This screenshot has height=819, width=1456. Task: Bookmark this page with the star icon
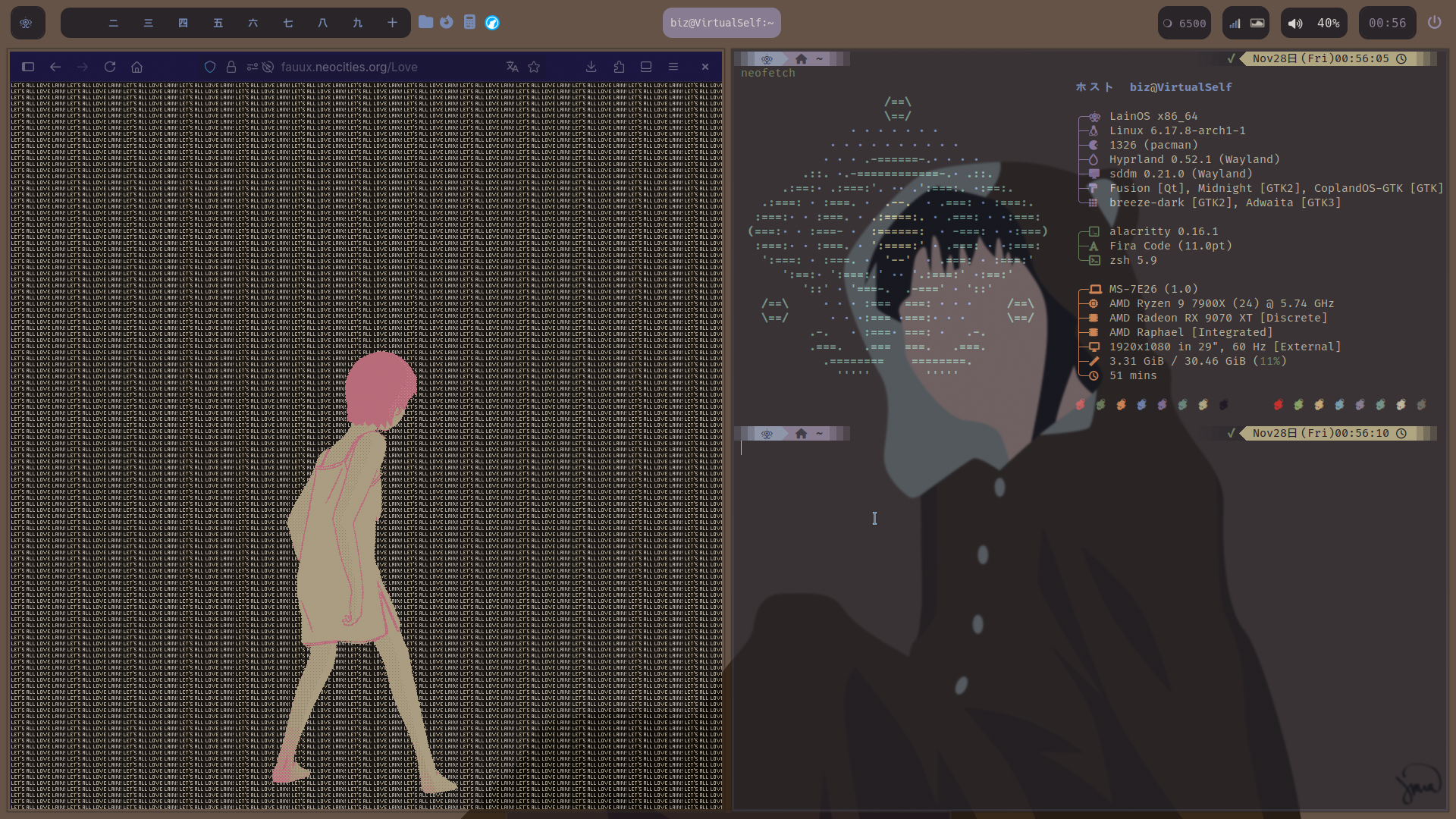tap(534, 67)
